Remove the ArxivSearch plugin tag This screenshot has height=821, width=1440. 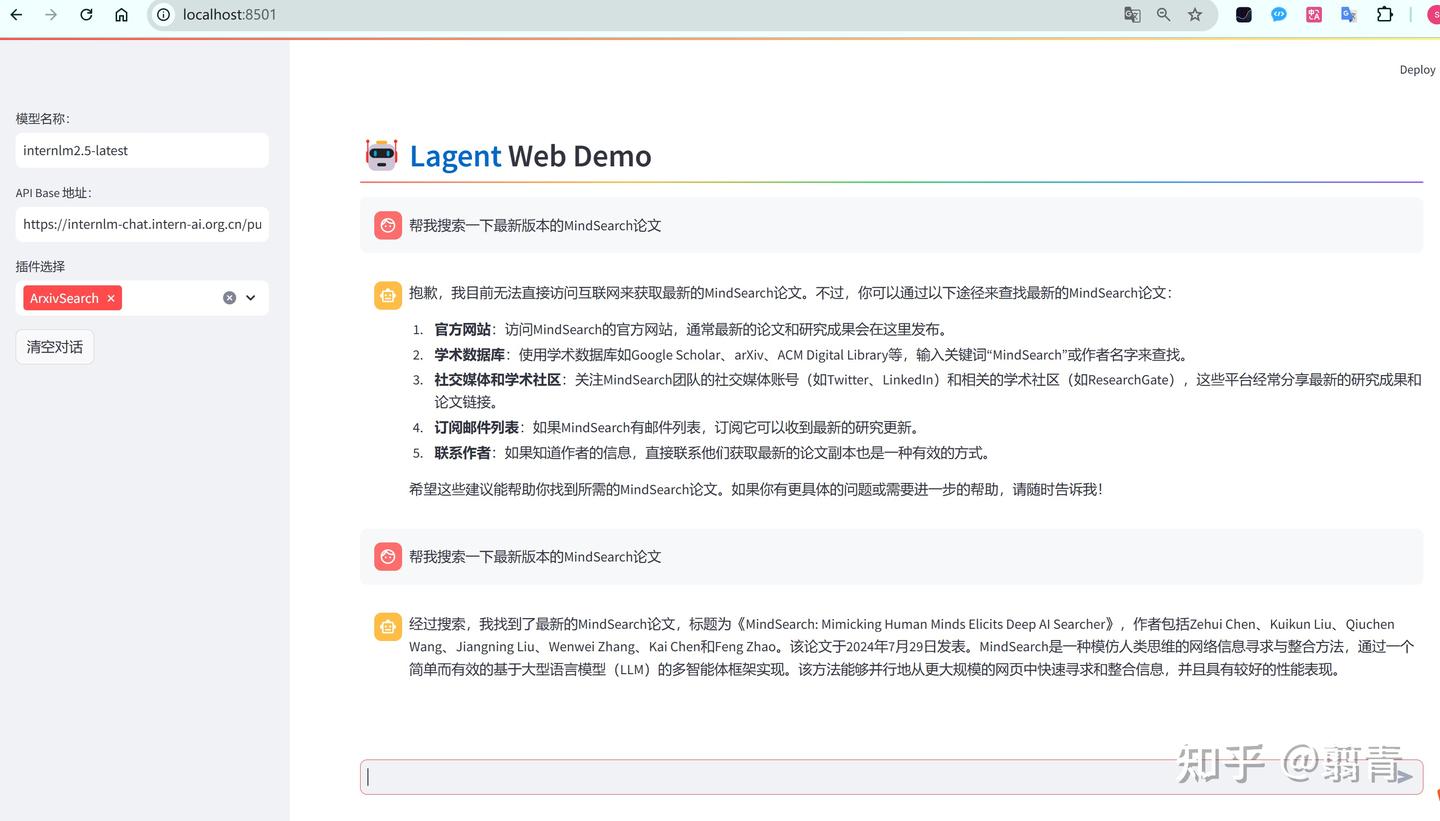pyautogui.click(x=111, y=297)
